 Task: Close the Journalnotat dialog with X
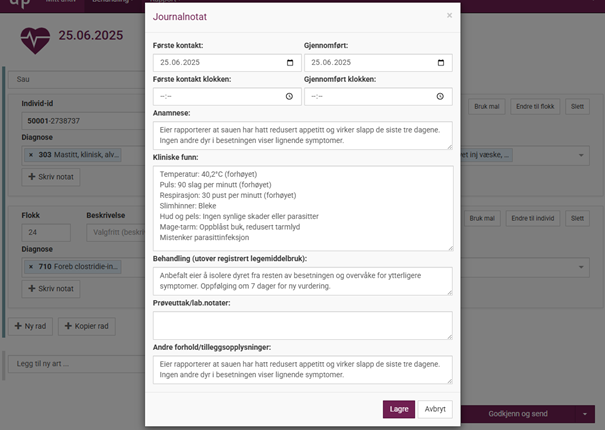[449, 15]
